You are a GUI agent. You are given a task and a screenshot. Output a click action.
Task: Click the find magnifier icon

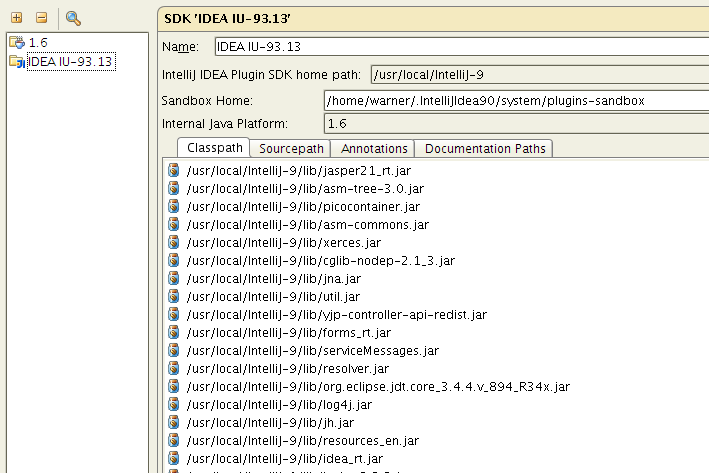point(73,18)
